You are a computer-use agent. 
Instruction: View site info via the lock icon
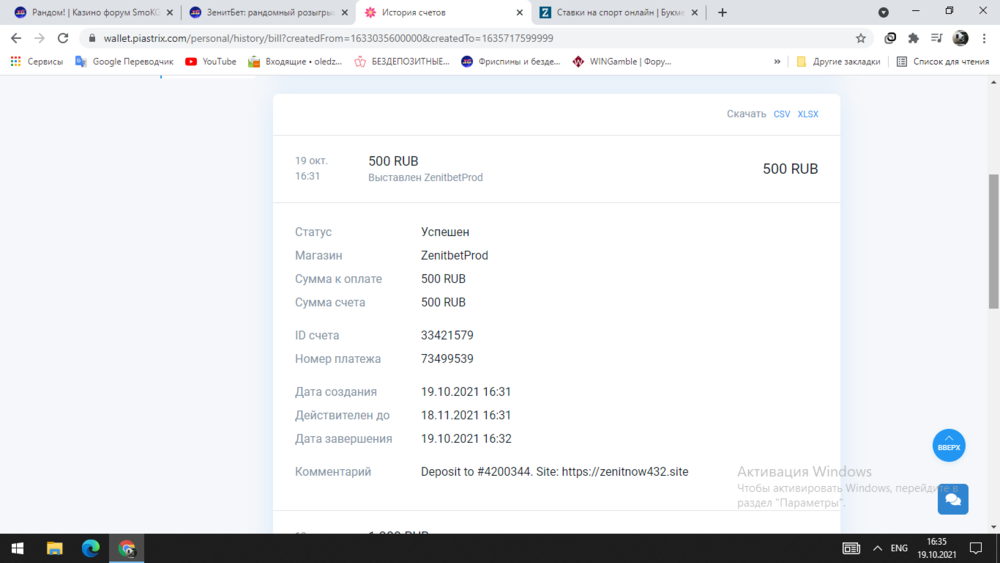pos(92,38)
